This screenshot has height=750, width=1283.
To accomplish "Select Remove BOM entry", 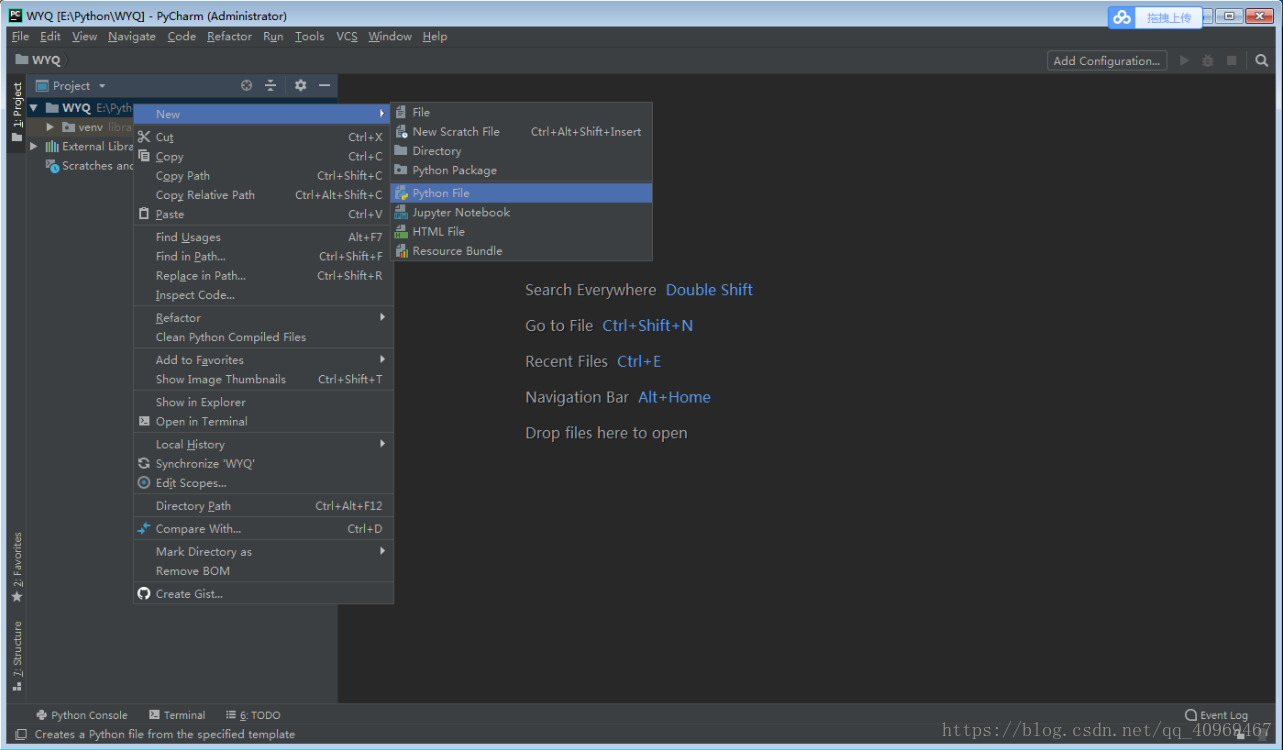I will click(263, 571).
